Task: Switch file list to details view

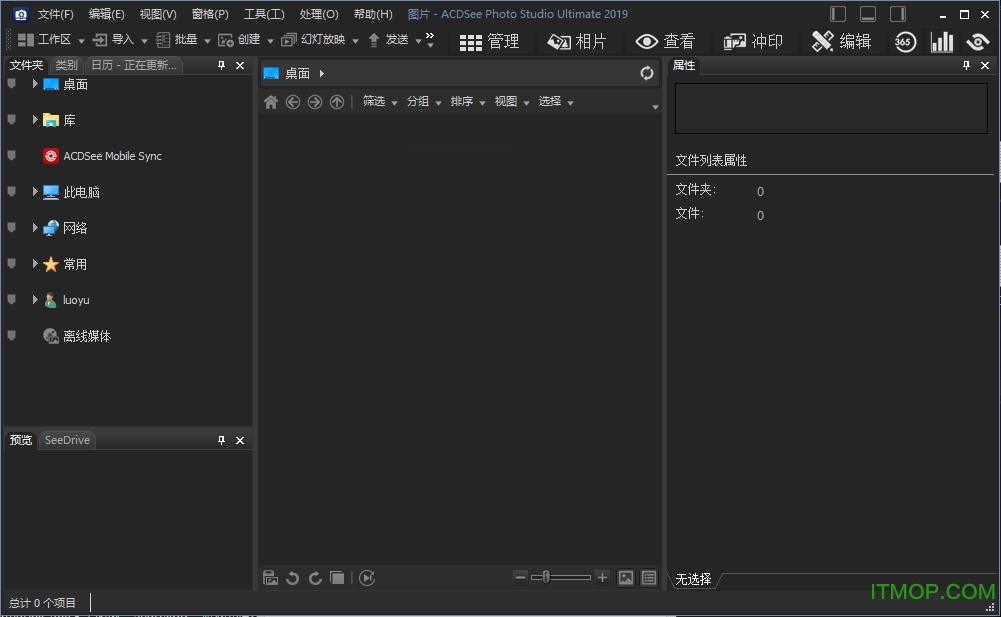Action: tap(649, 577)
